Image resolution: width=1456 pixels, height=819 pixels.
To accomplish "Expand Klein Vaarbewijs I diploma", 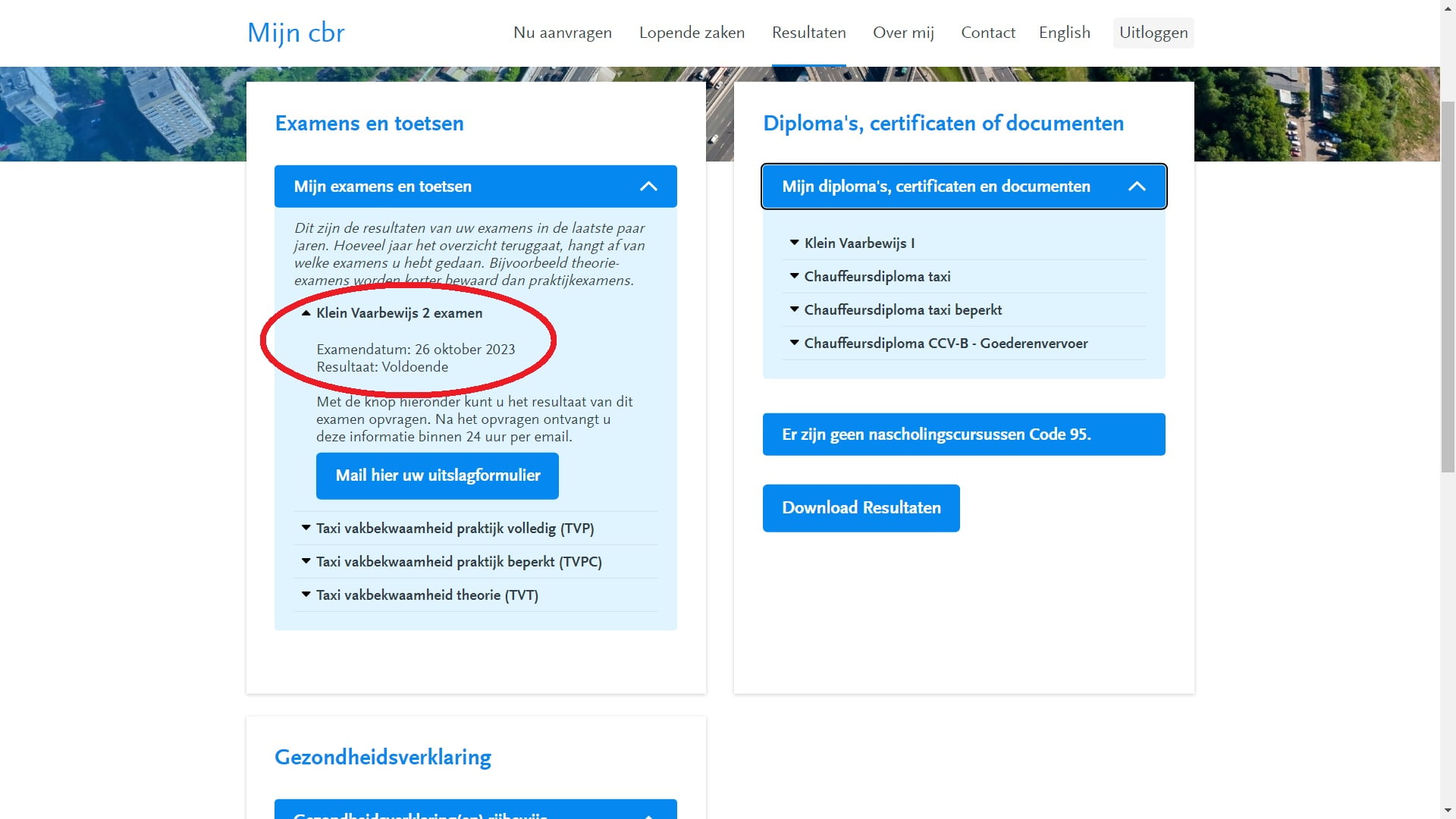I will point(858,243).
